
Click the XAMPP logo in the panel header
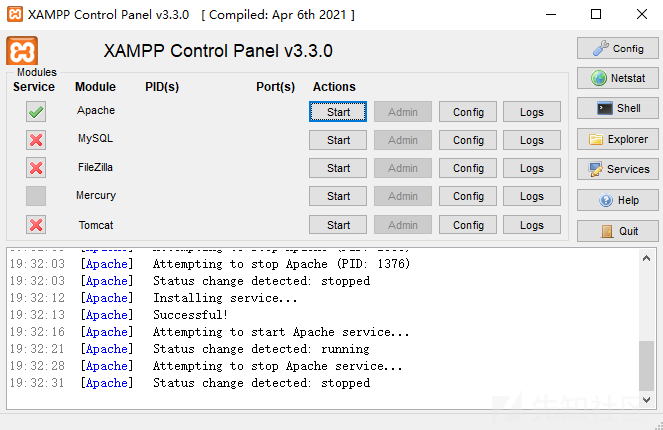pos(22,51)
